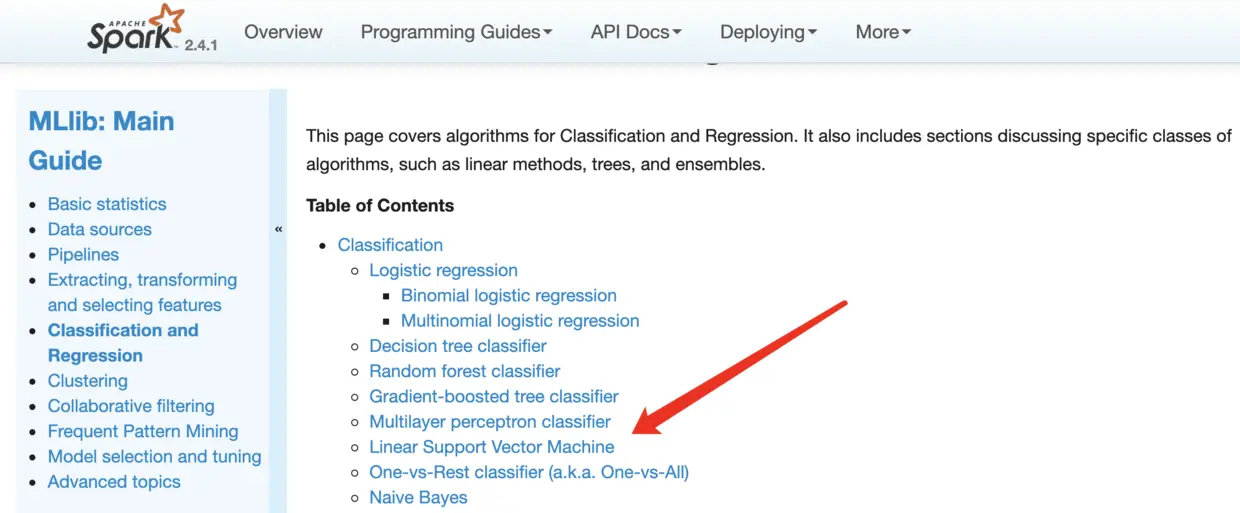Open One-vs-Rest classifier section
This screenshot has width=1240, height=513.
tap(529, 472)
